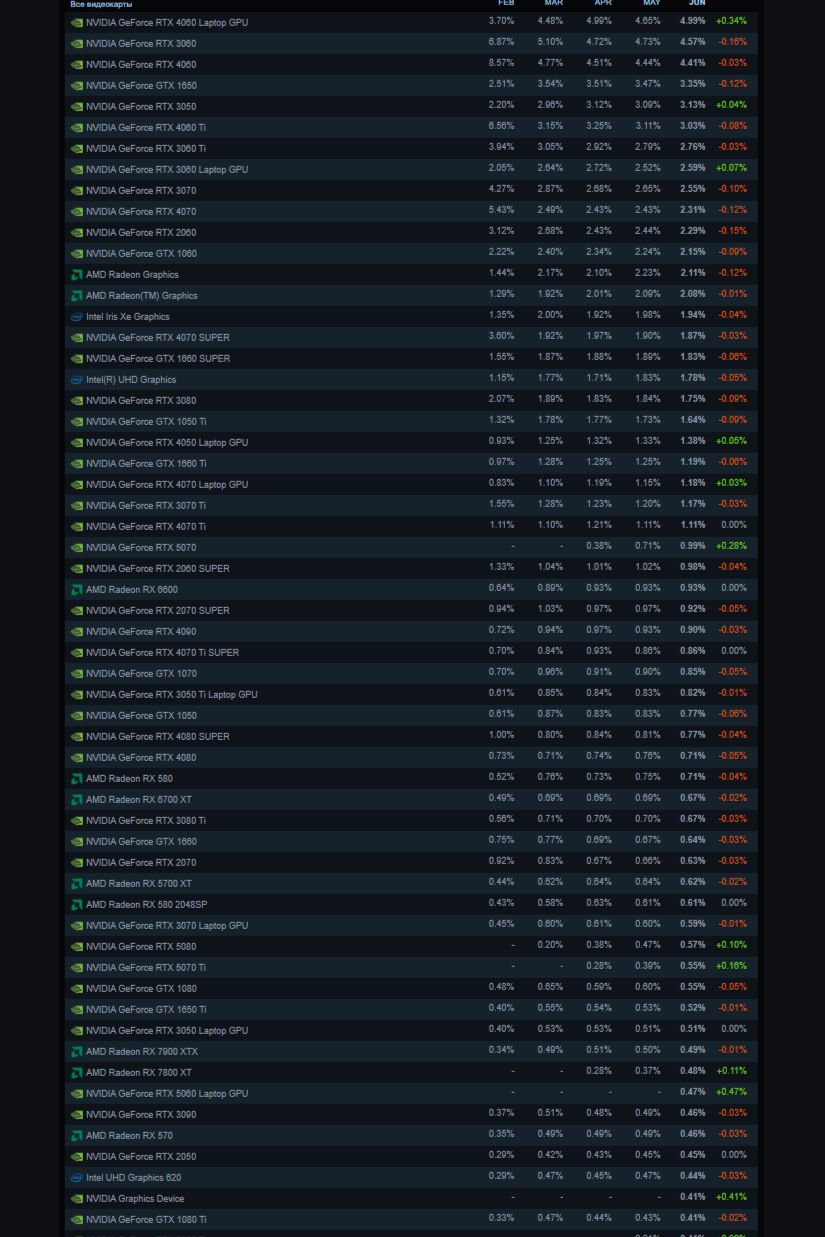Click the "Все видеокарты" table header
The image size is (825, 1237).
coord(101,4)
